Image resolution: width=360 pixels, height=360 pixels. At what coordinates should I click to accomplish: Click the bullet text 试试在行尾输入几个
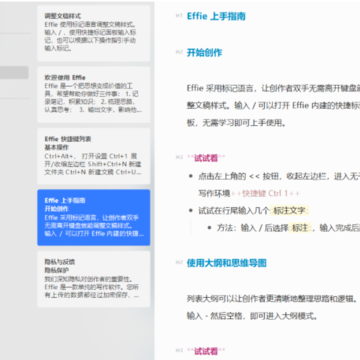tap(234, 211)
